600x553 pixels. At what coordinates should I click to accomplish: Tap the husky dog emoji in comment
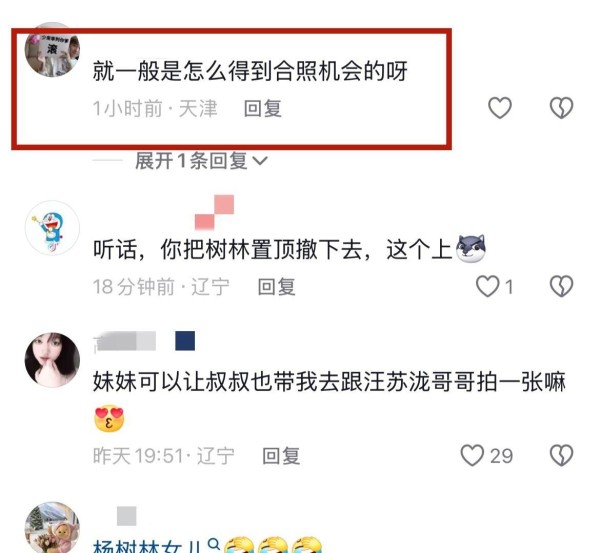tap(471, 248)
